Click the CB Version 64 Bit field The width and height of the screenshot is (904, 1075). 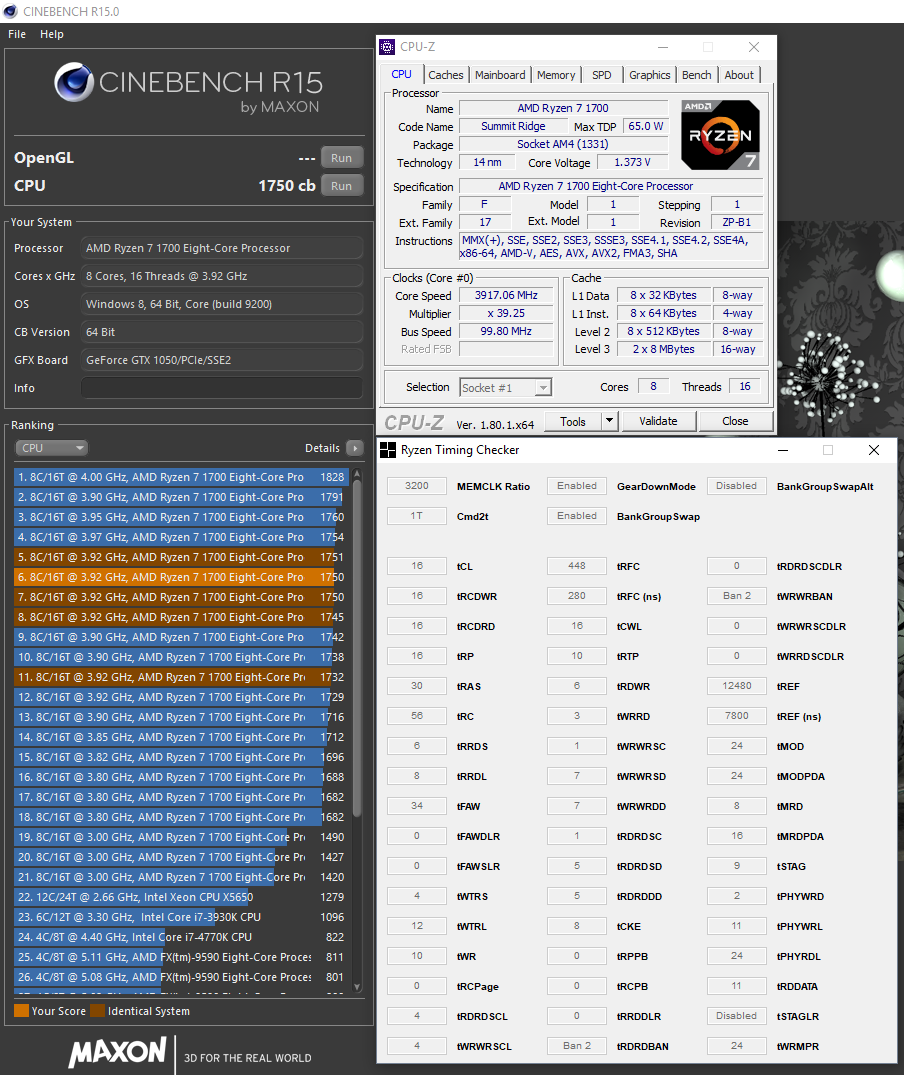221,332
